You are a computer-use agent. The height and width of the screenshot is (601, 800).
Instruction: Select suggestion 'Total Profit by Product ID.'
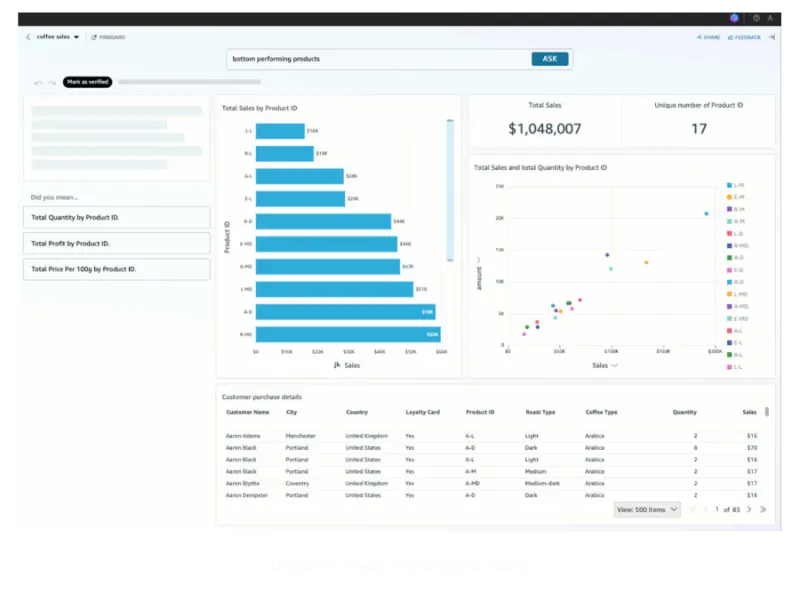pos(116,243)
